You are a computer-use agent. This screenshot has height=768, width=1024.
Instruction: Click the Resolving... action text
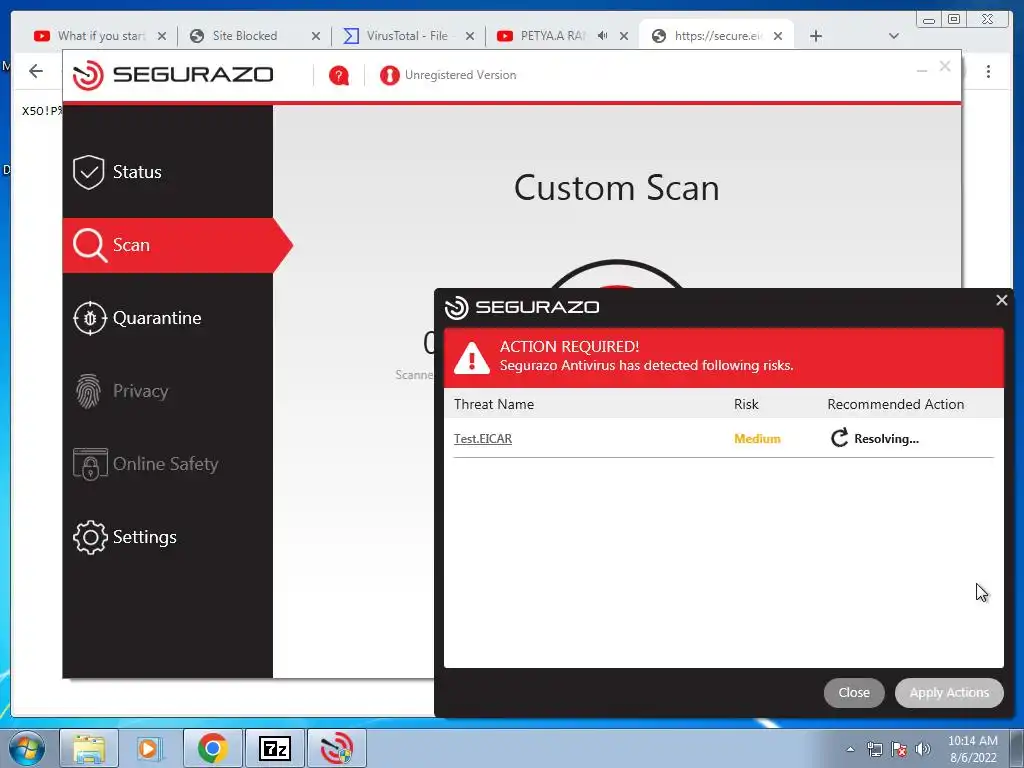click(x=886, y=439)
